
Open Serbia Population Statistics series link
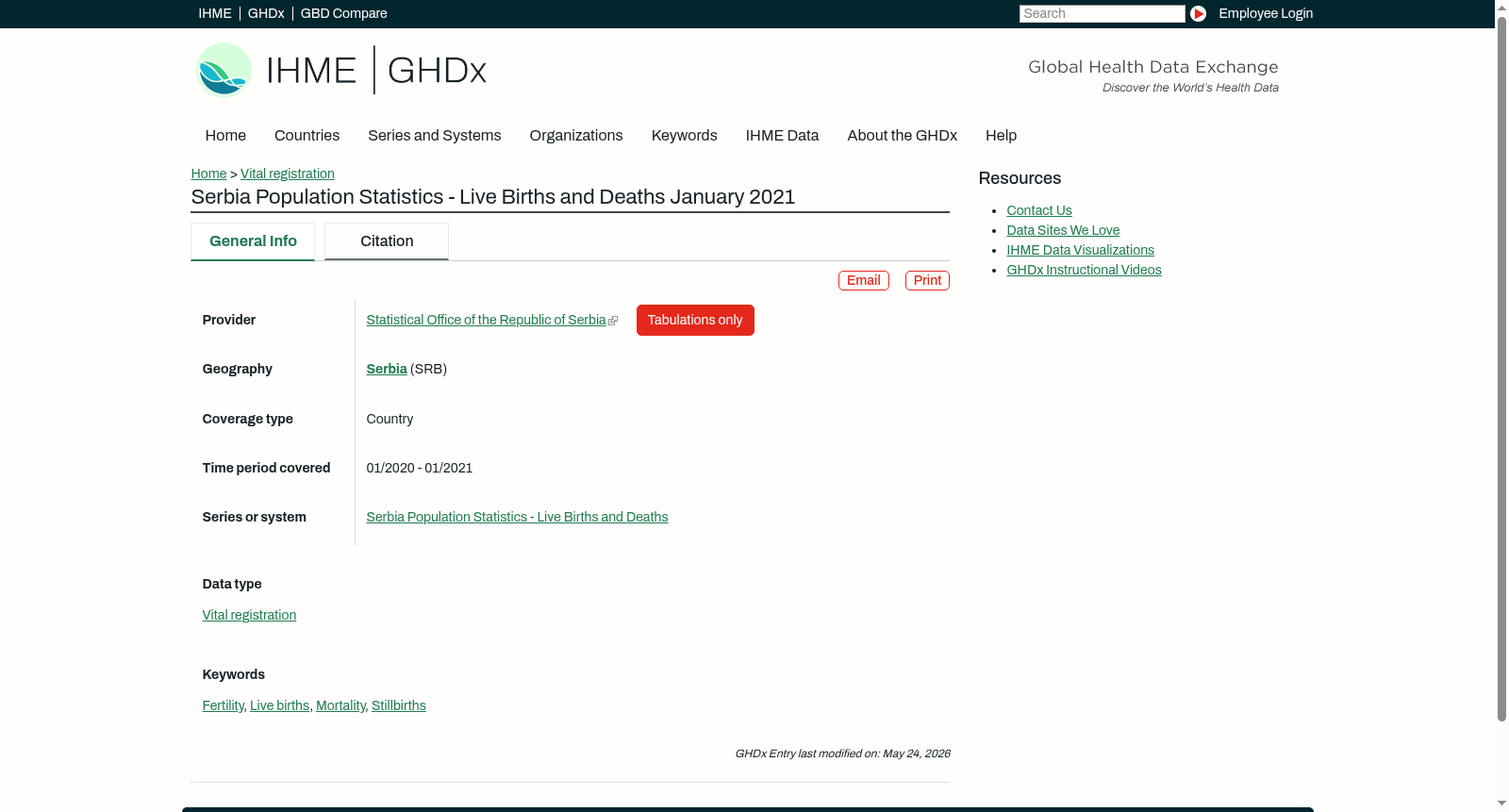(517, 517)
